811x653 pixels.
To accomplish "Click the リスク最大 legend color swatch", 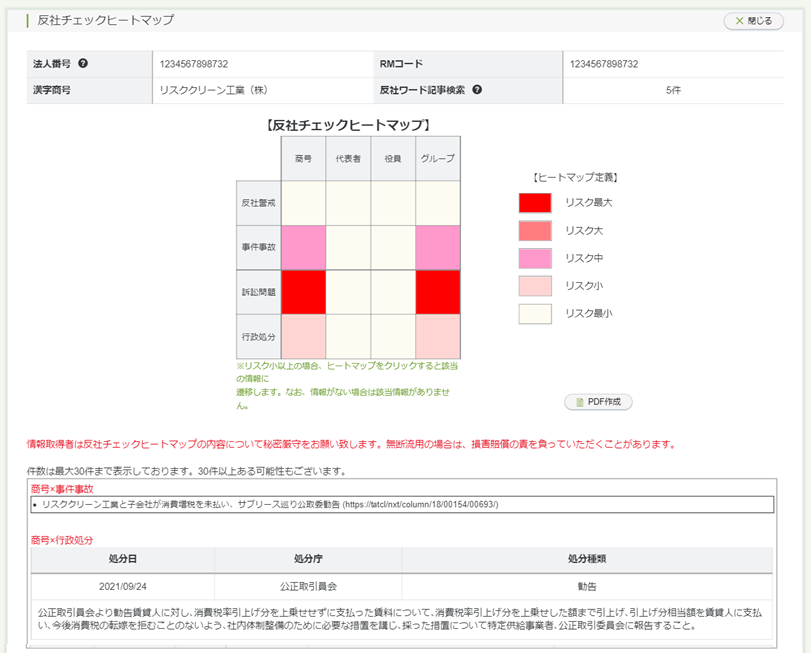I will [x=535, y=203].
